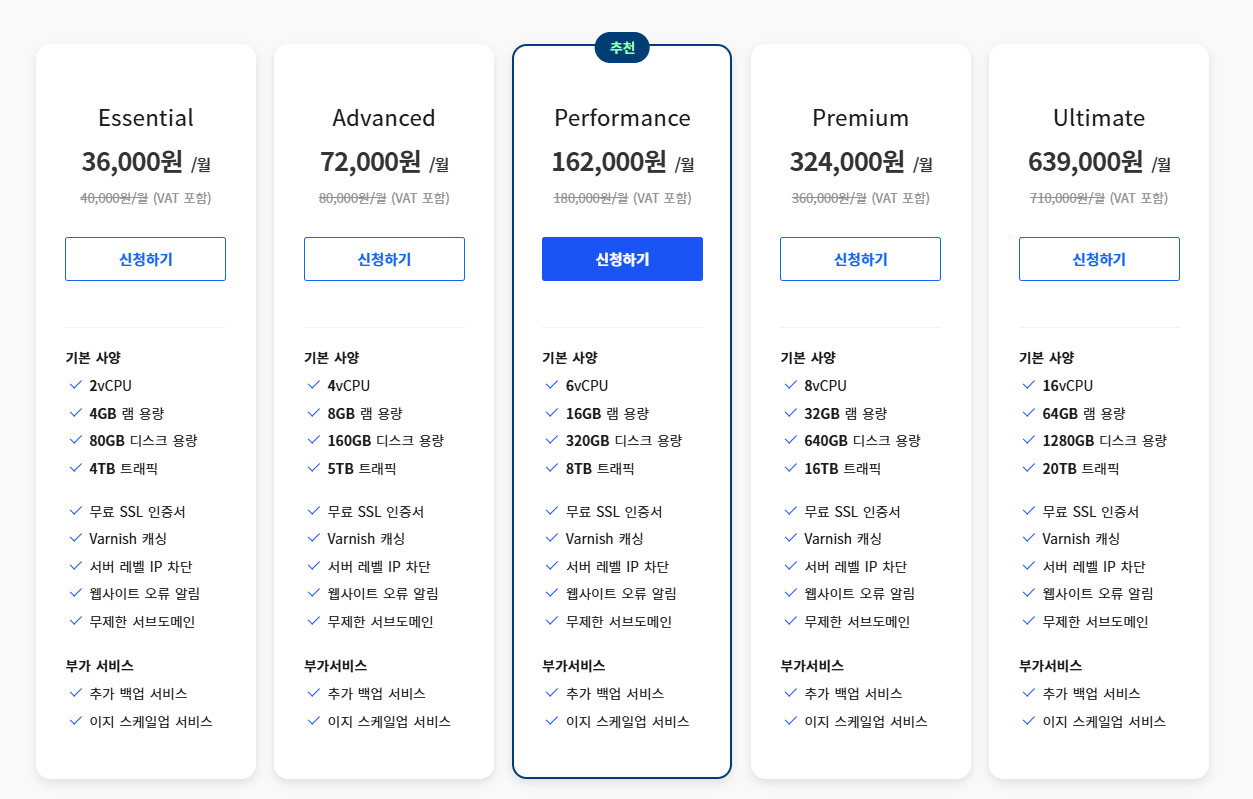1253x799 pixels.
Task: Select 신청하기 for the Advanced plan
Action: tap(384, 258)
